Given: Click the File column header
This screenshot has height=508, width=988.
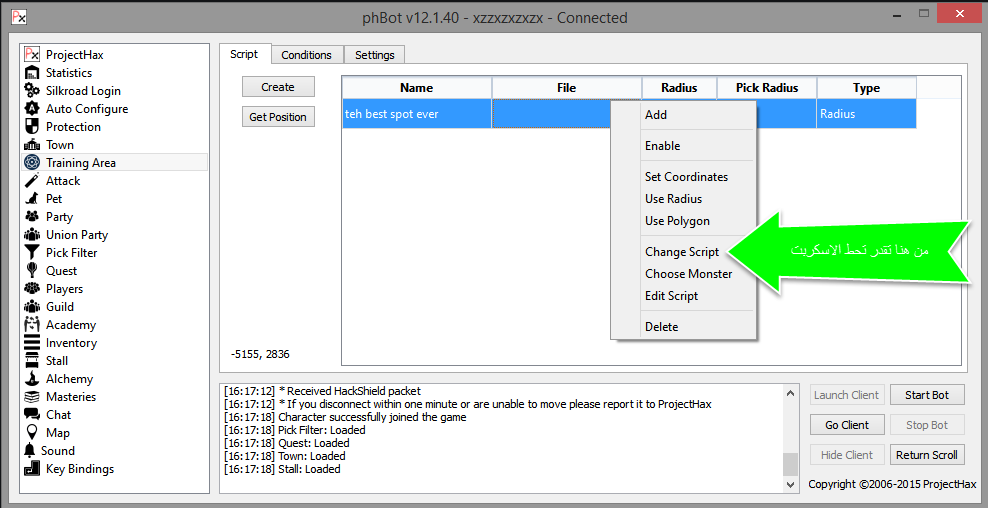Looking at the screenshot, I should click(566, 88).
